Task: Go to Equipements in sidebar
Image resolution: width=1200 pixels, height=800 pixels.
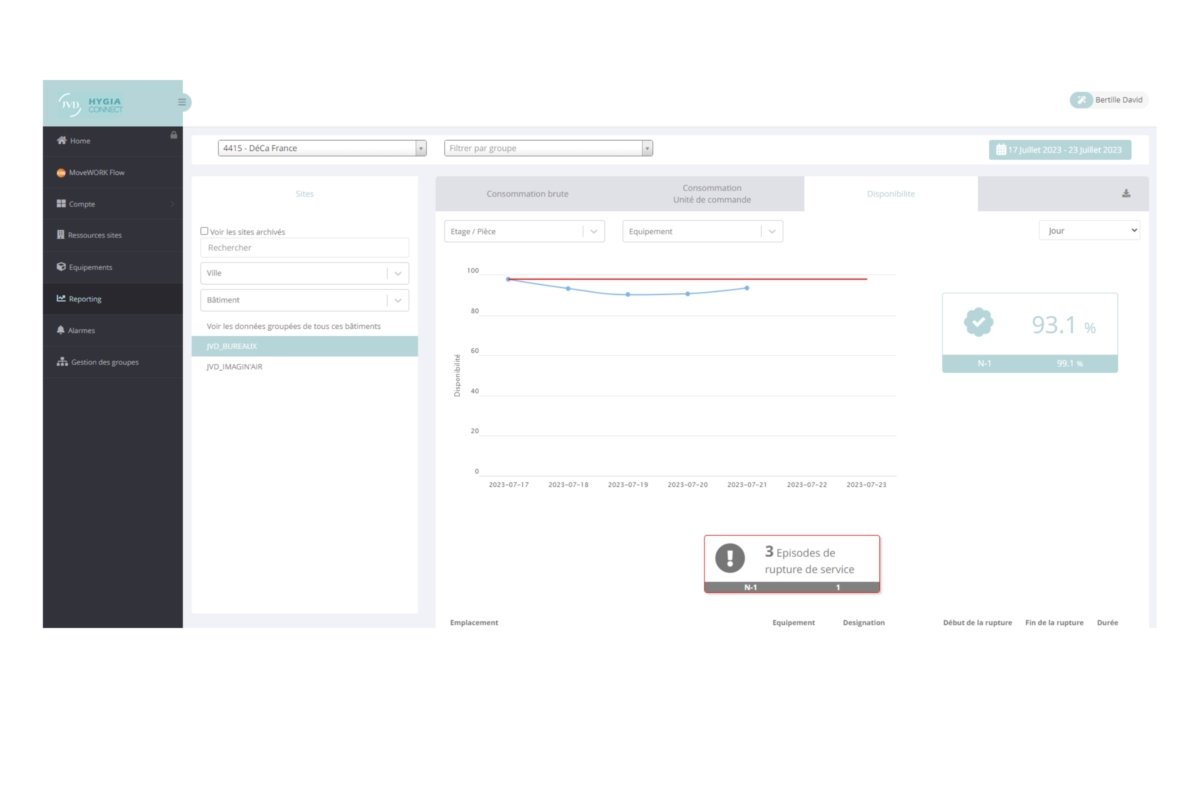Action: click(x=90, y=267)
